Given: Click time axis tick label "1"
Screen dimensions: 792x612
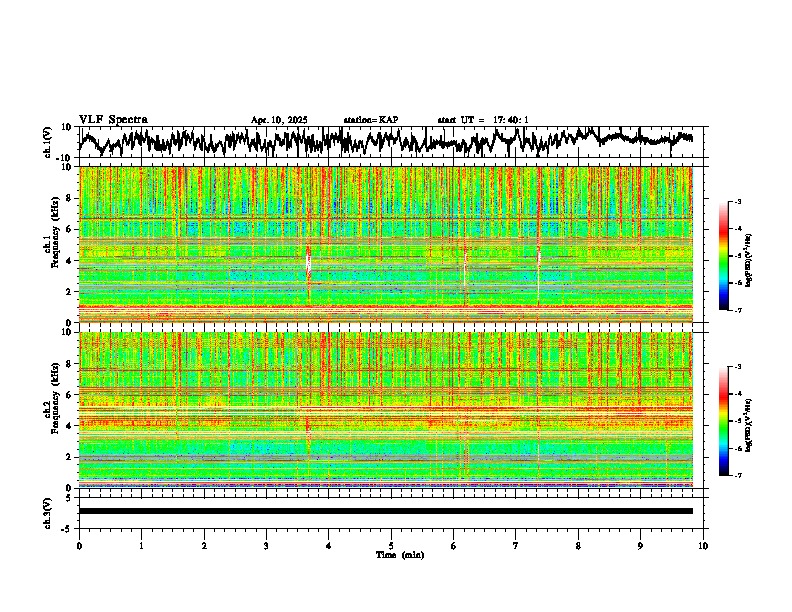Looking at the screenshot, I should 141,546.
